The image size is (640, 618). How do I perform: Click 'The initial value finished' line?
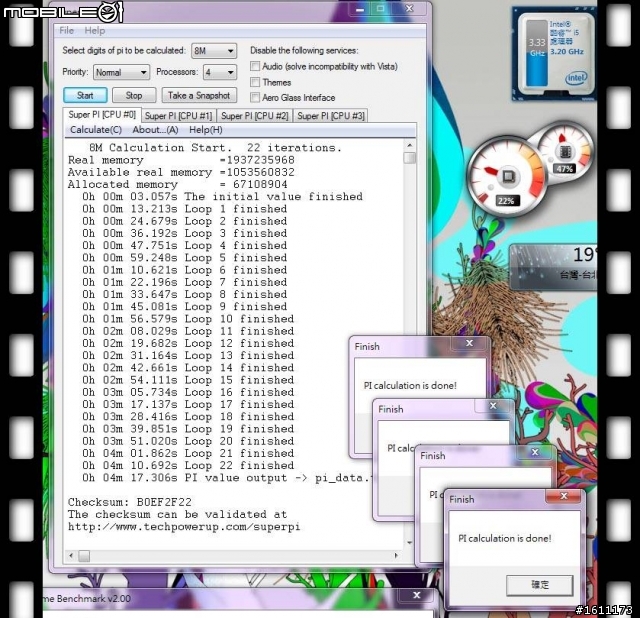(x=222, y=197)
